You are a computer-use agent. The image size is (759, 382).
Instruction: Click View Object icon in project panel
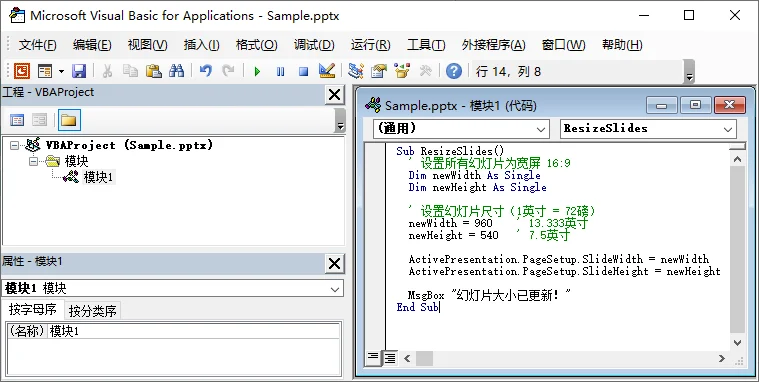(x=40, y=120)
